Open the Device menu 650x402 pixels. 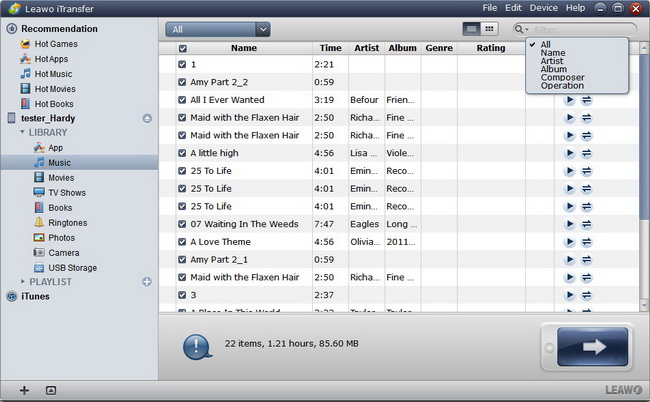(x=543, y=8)
